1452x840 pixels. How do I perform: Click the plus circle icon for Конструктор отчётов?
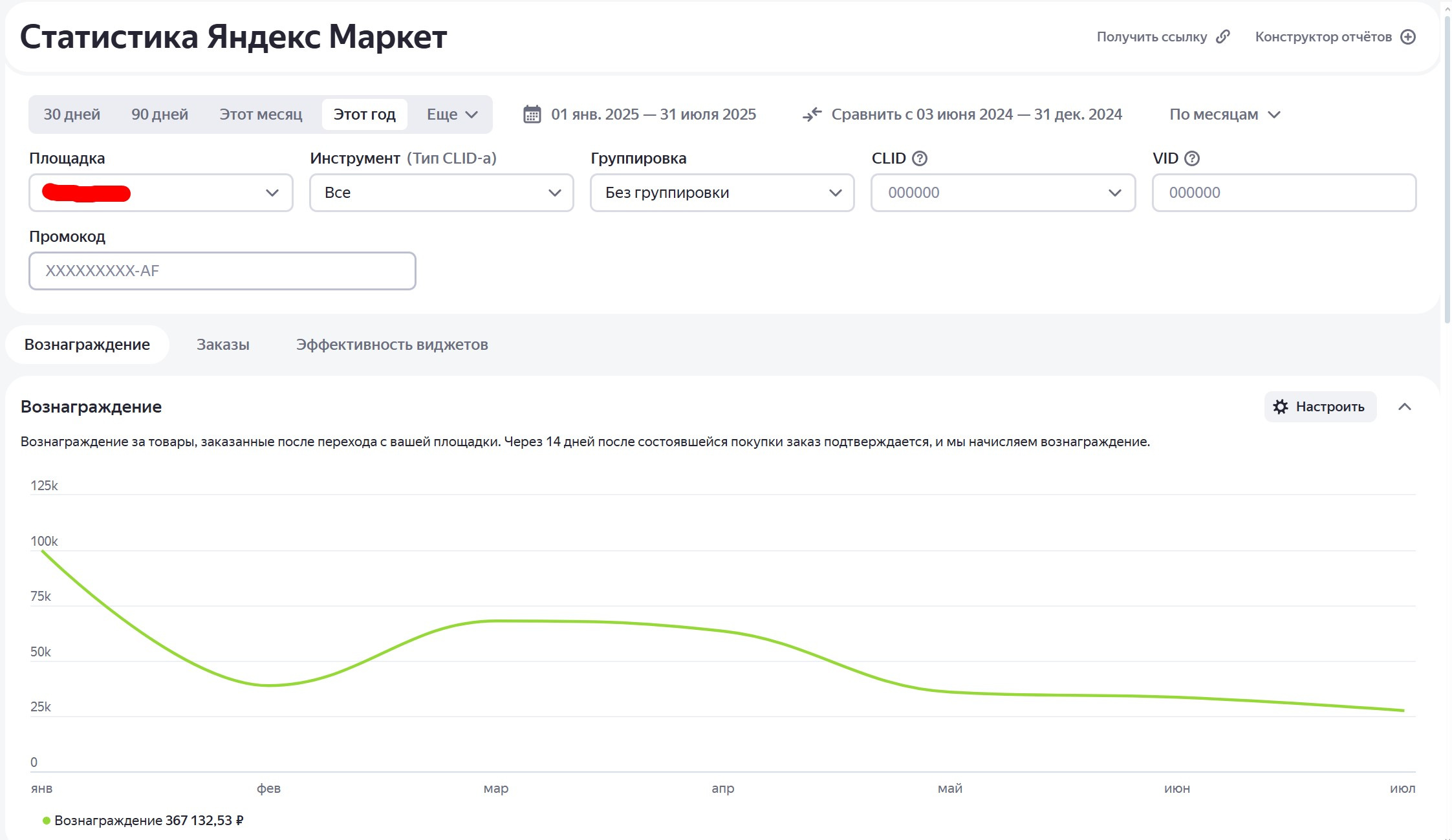(x=1408, y=37)
